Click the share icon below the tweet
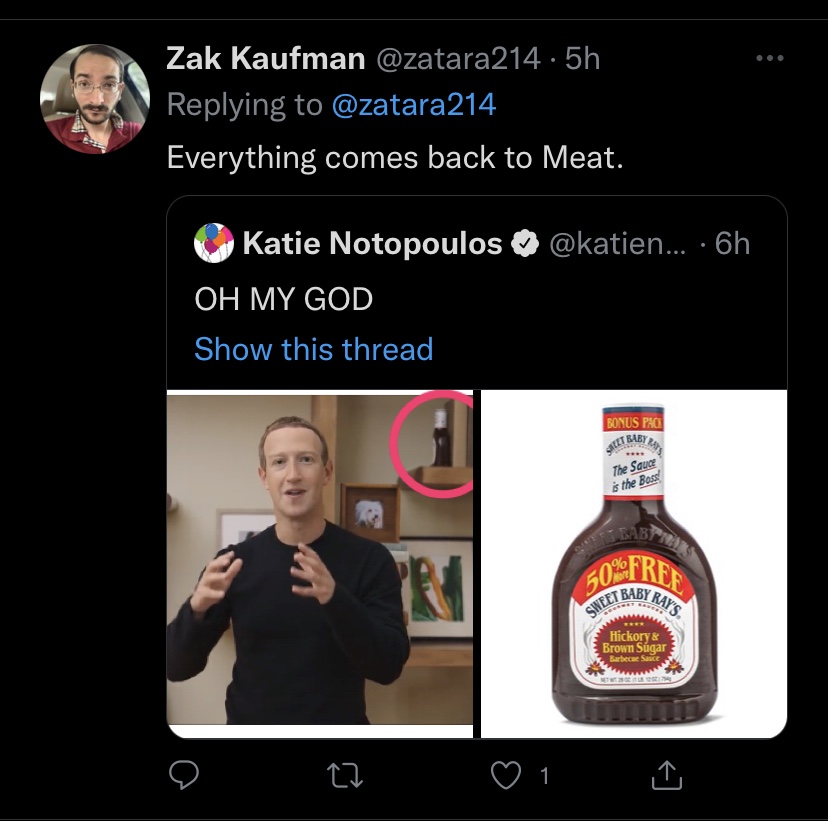 [x=667, y=774]
